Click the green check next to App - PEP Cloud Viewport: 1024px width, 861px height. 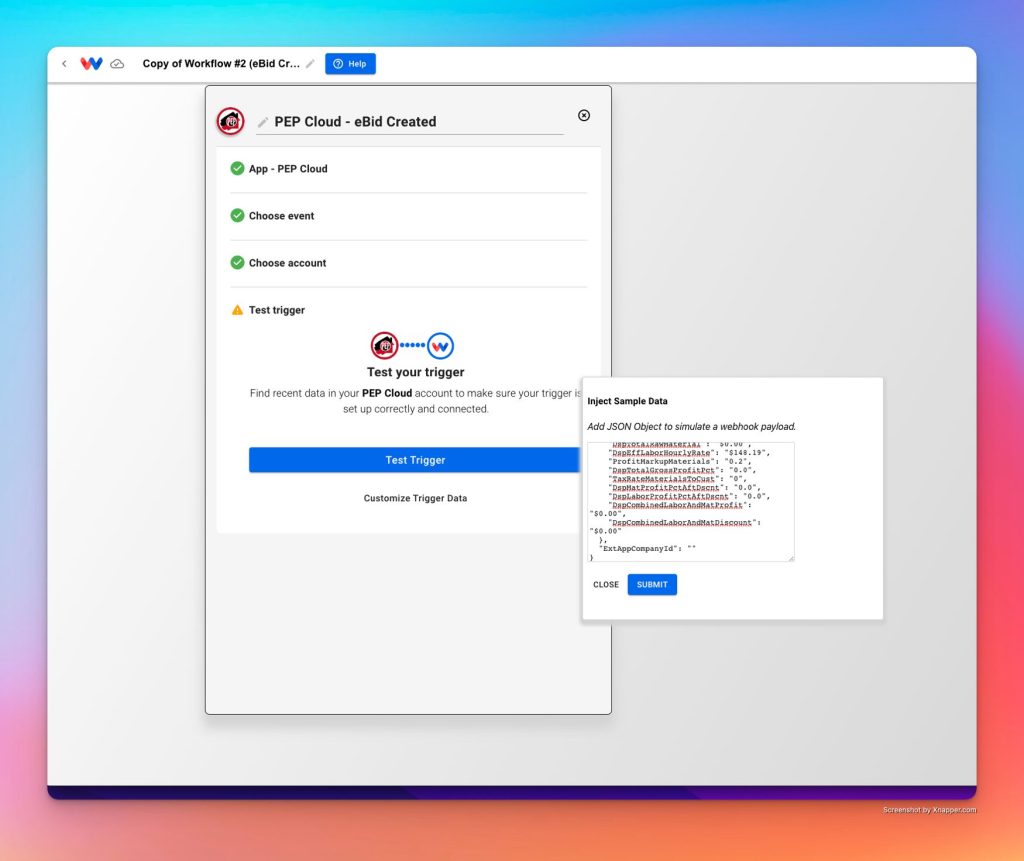pyautogui.click(x=238, y=169)
